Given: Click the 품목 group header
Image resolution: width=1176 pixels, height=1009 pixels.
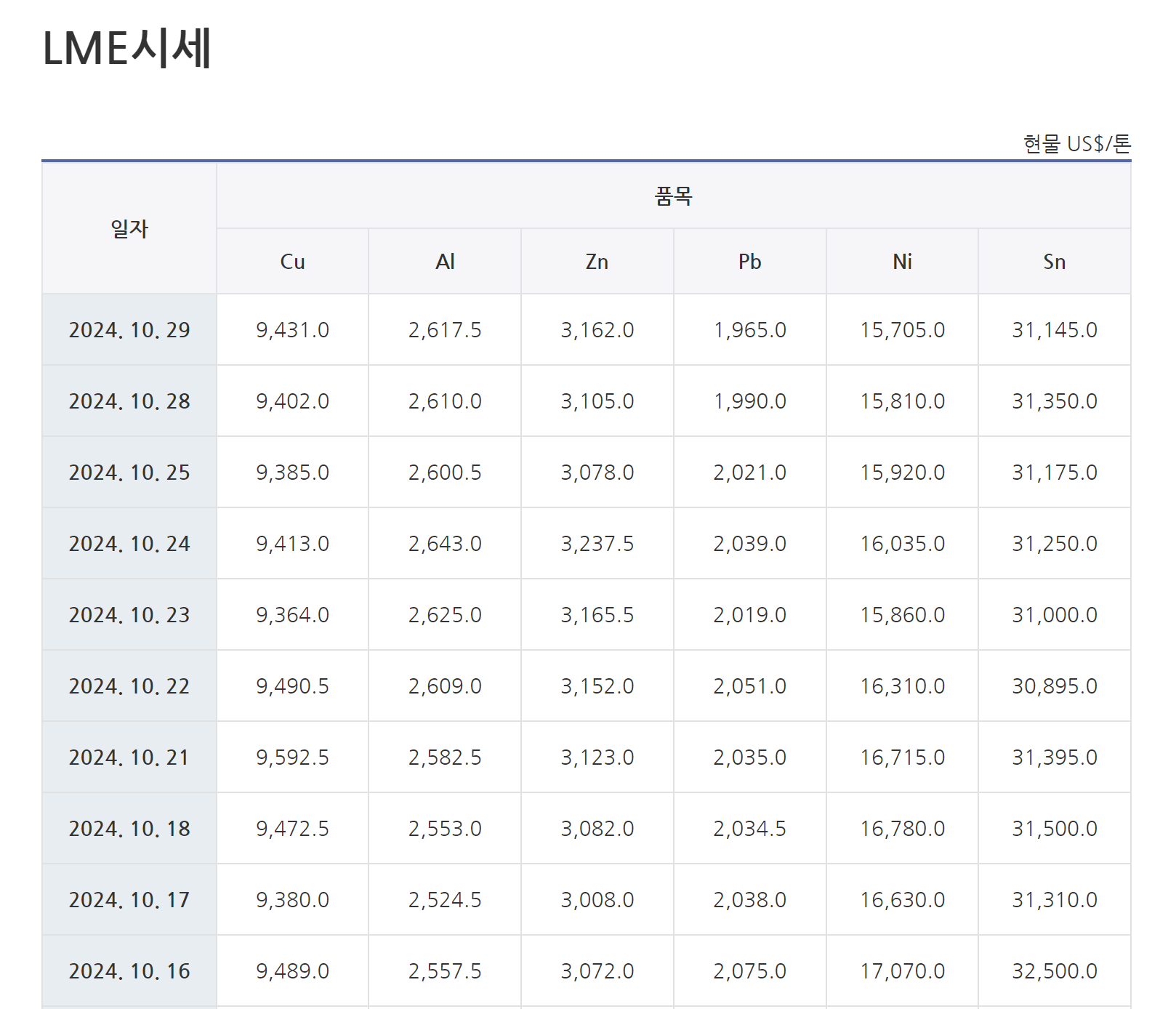Looking at the screenshot, I should coord(673,196).
